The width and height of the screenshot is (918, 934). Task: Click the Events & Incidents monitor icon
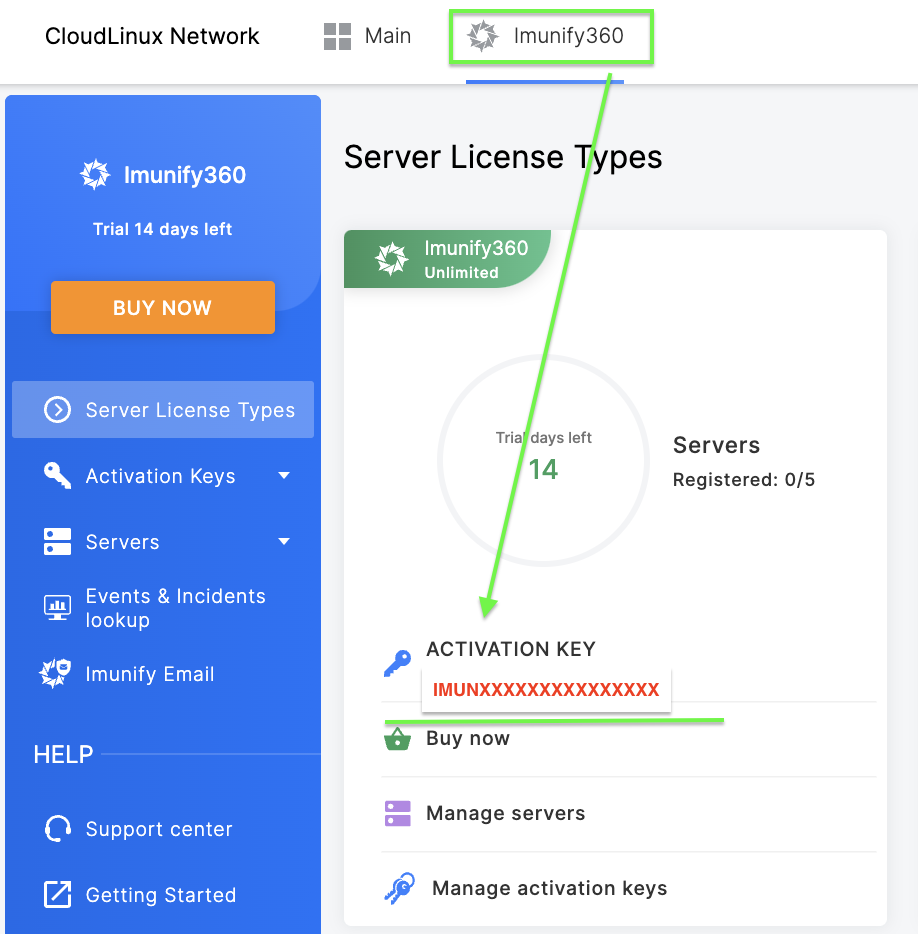[58, 608]
